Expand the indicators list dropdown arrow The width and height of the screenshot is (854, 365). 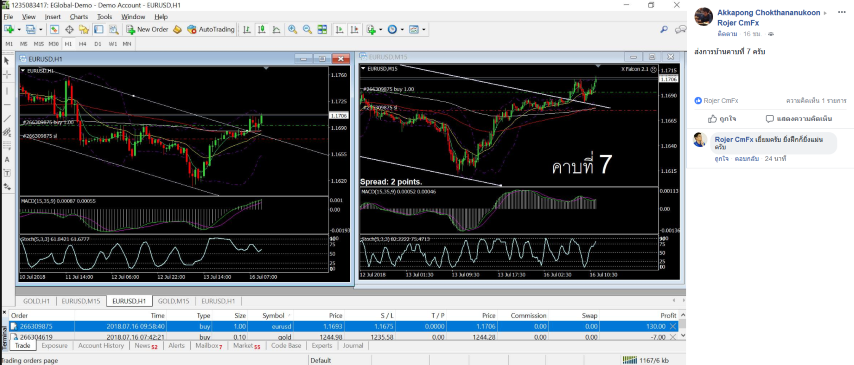tap(381, 29)
